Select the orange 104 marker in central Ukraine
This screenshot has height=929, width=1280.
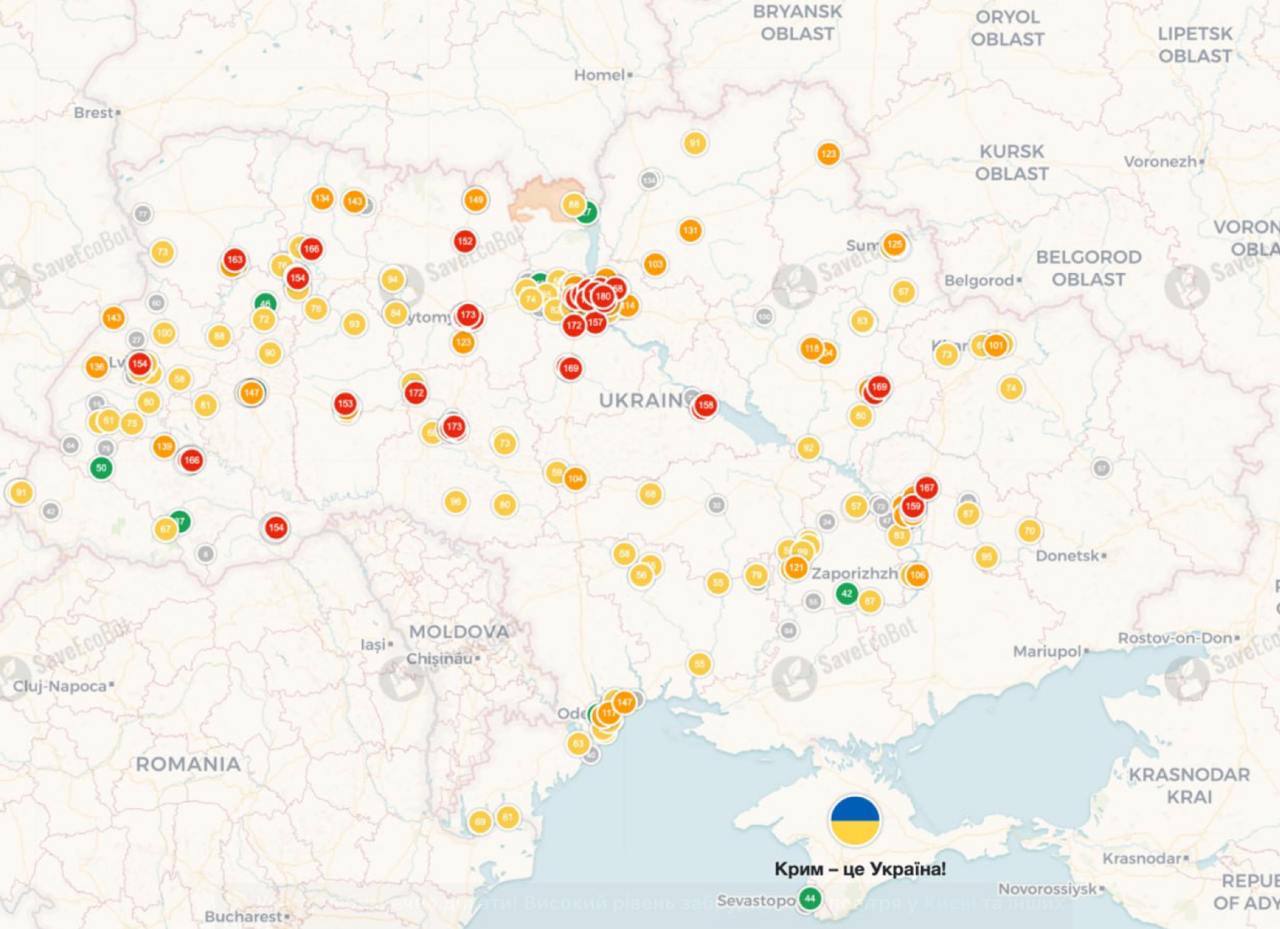point(575,479)
